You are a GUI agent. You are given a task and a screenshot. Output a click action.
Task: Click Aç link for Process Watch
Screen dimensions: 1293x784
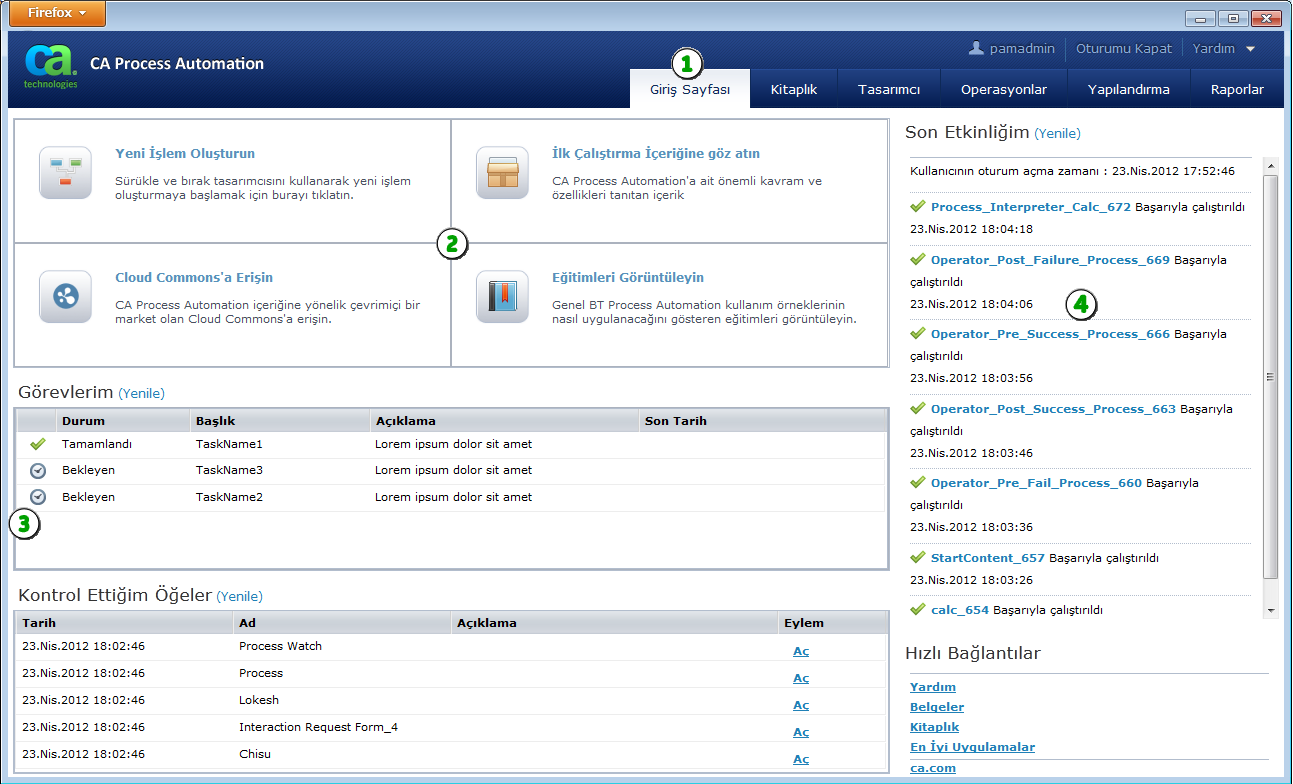(800, 651)
